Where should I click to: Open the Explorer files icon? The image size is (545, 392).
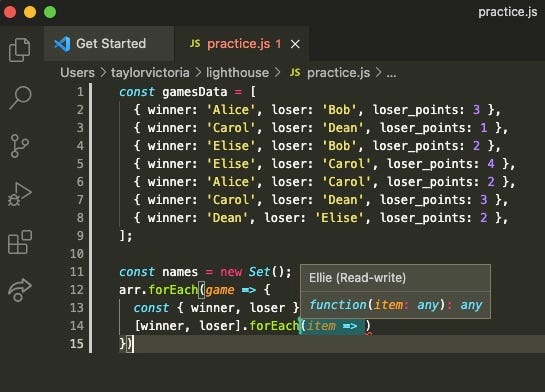(19, 50)
